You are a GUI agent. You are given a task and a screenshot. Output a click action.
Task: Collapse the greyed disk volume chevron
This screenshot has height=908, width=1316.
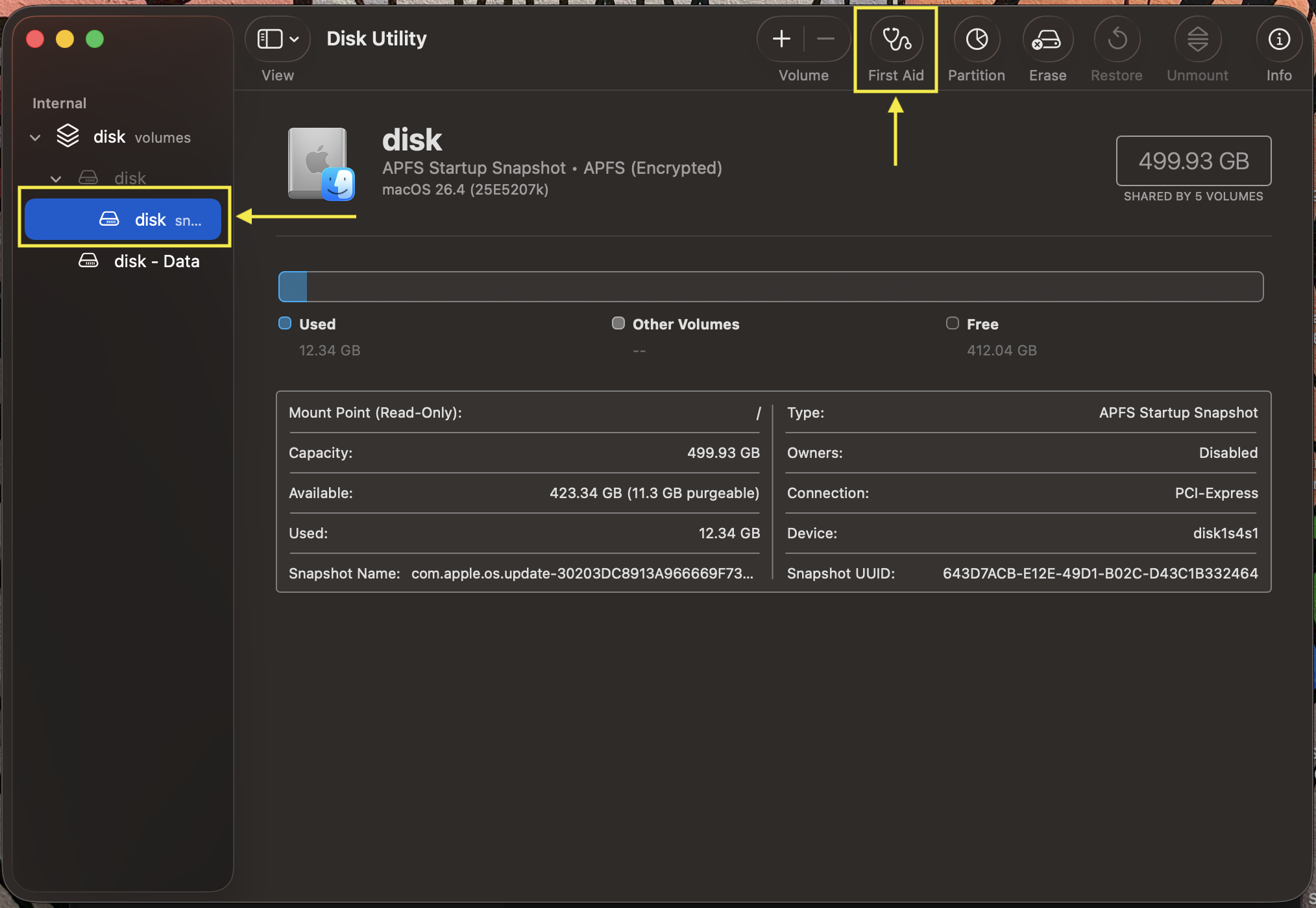pyautogui.click(x=56, y=178)
